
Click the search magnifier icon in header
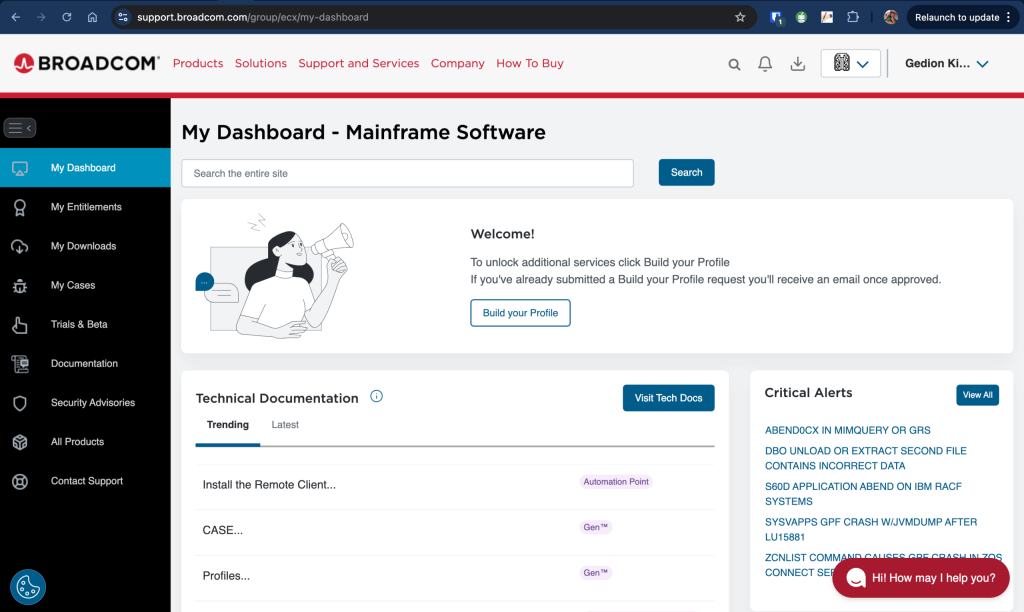(734, 64)
